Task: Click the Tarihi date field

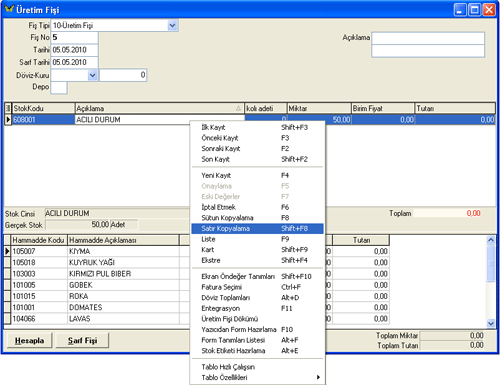Action: [74, 50]
